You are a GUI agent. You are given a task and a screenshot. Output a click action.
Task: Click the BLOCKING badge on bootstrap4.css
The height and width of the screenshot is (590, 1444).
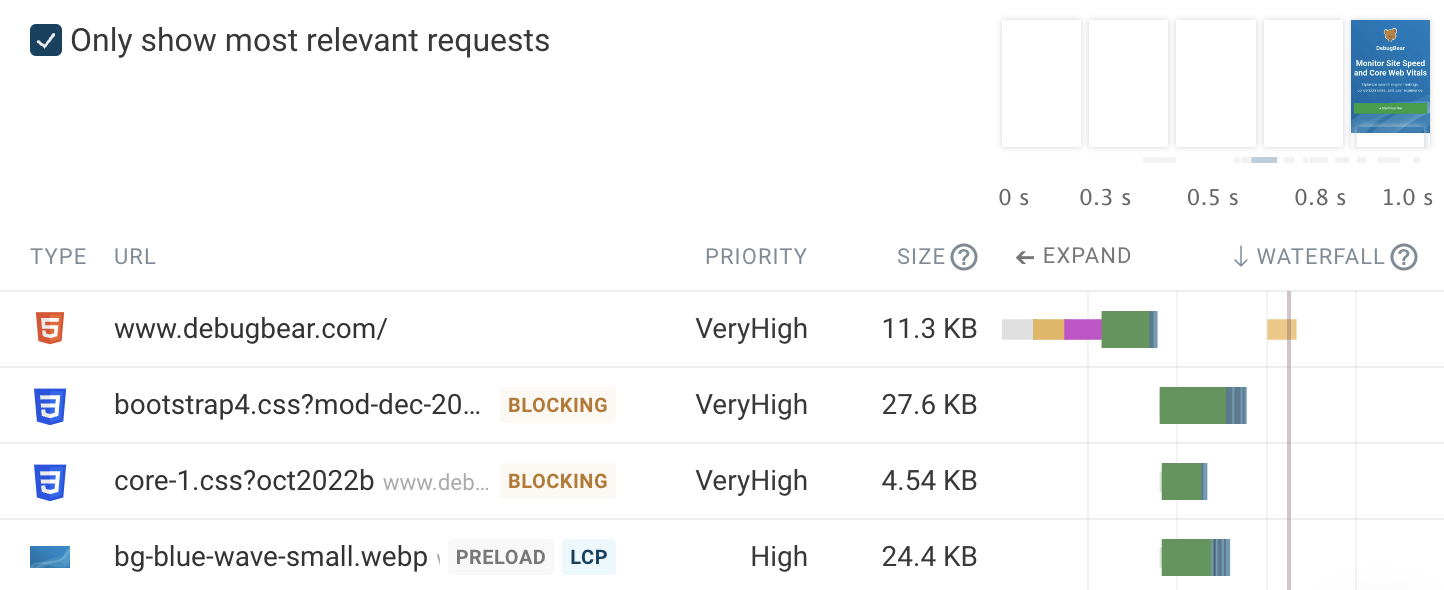[557, 405]
